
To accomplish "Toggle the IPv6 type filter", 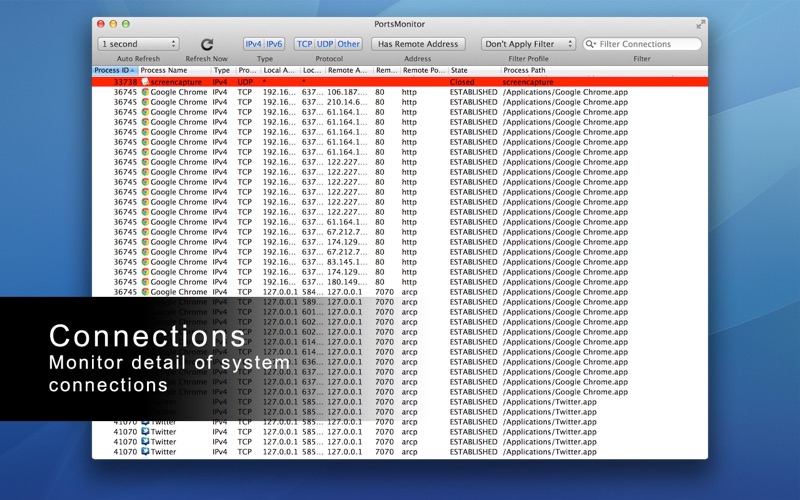I will pos(274,44).
